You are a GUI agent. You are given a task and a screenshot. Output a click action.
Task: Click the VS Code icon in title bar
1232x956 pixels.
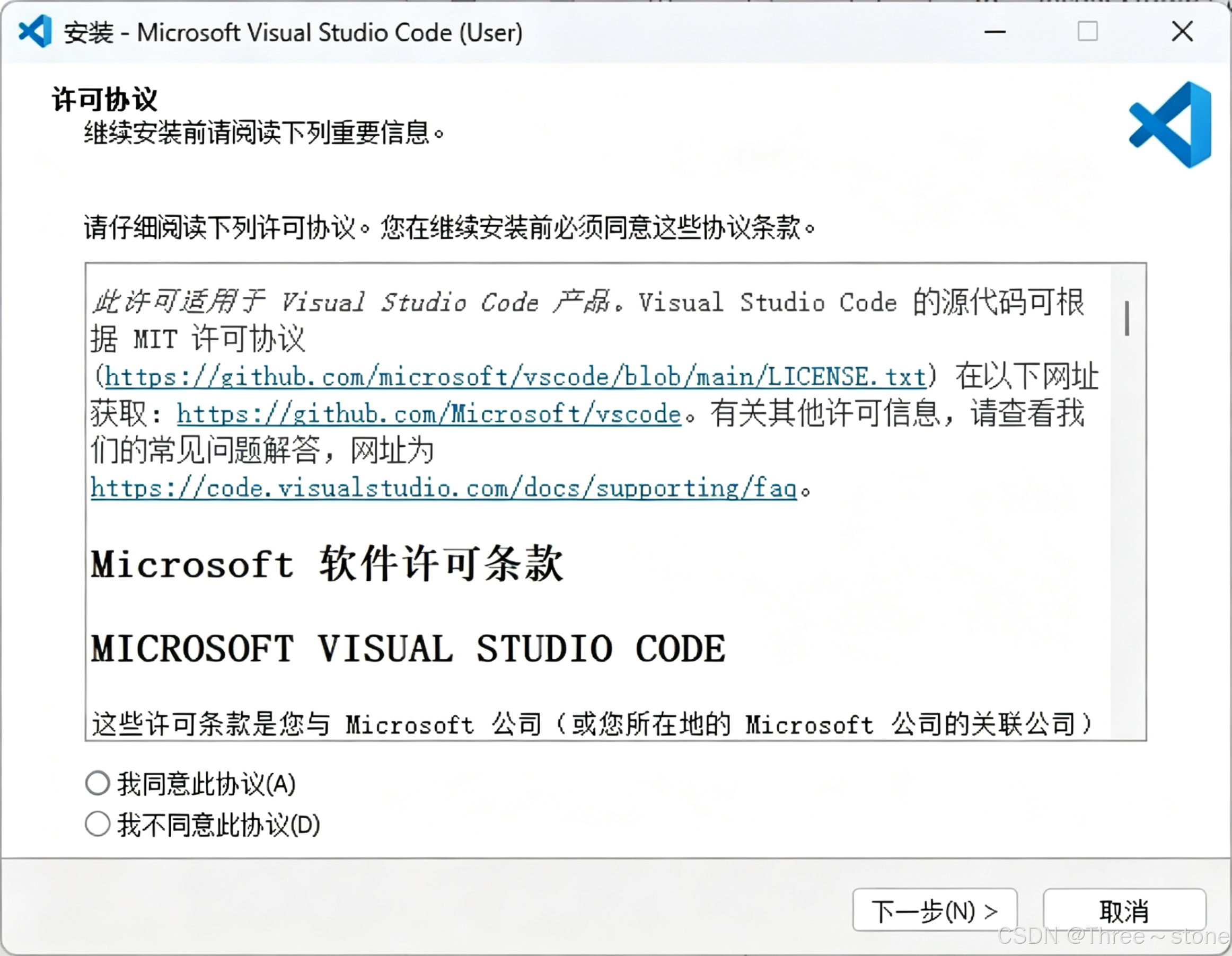[35, 32]
